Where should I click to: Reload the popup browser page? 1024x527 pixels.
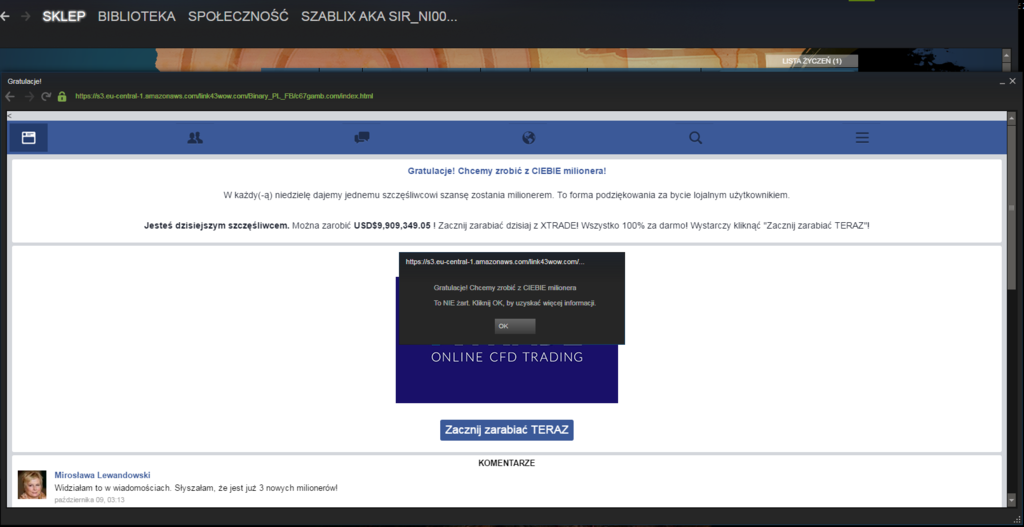coord(46,97)
